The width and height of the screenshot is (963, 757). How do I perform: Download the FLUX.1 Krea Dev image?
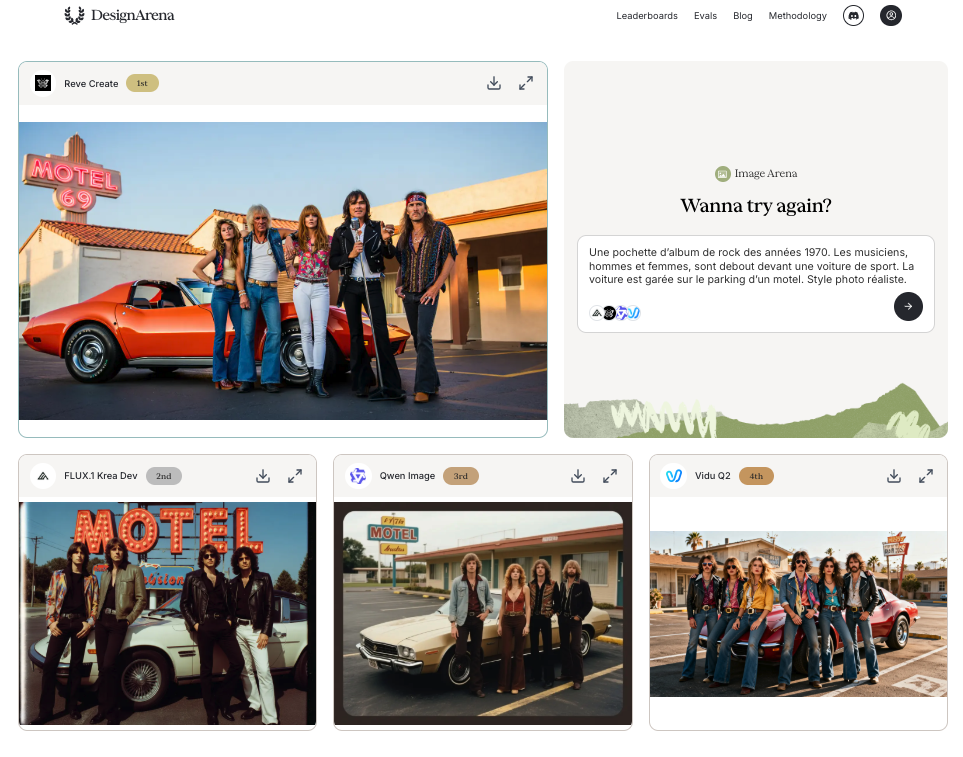(263, 476)
